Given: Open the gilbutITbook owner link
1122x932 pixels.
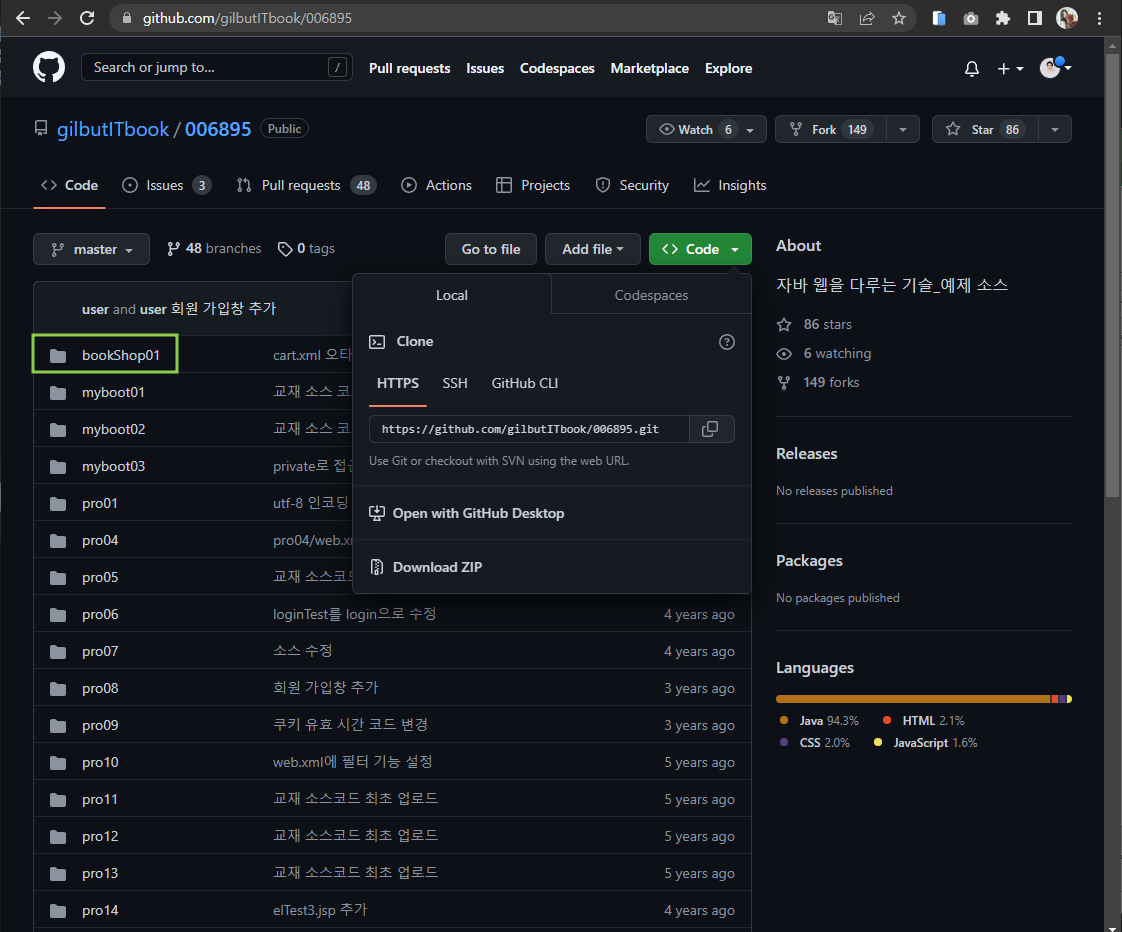Looking at the screenshot, I should tap(113, 130).
